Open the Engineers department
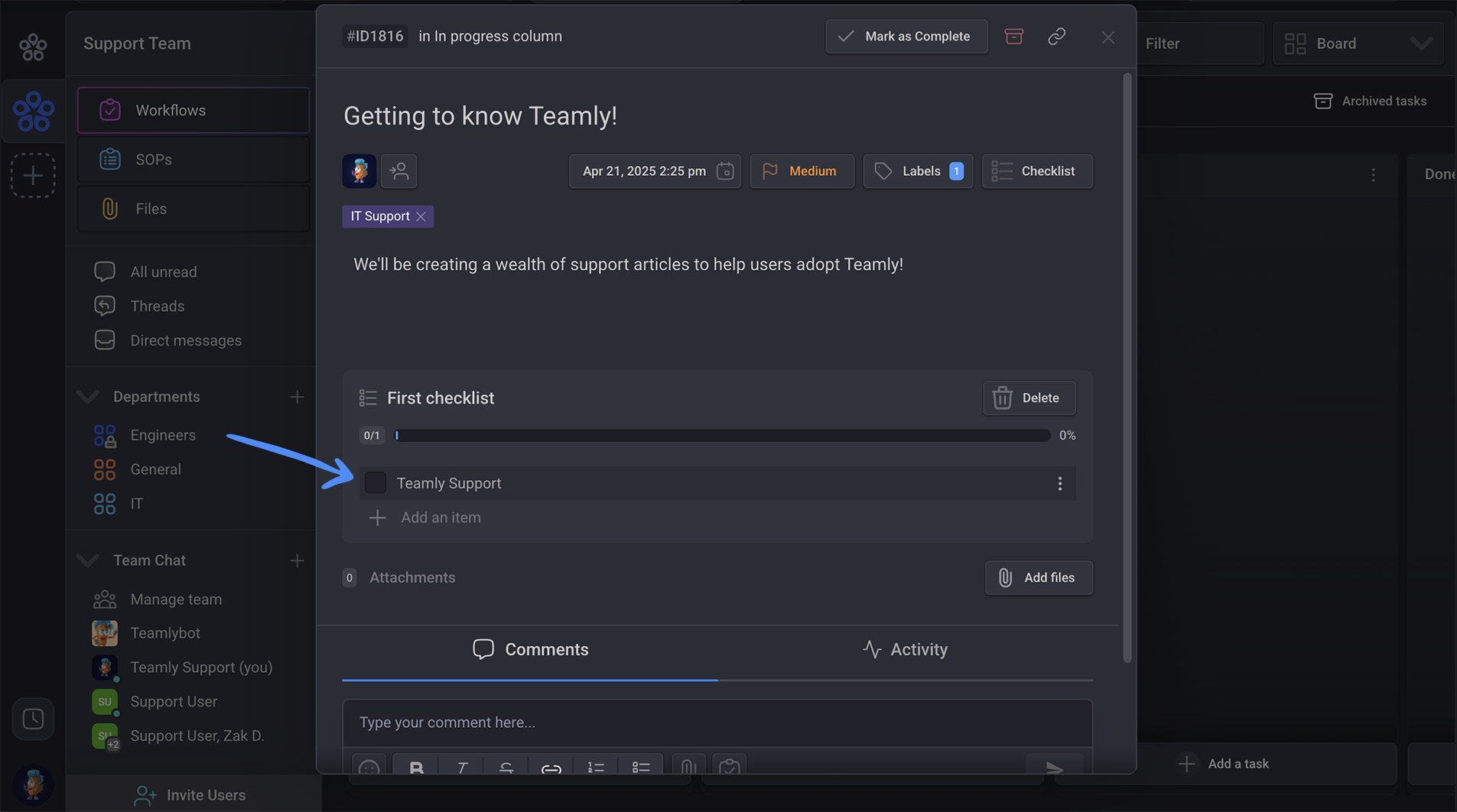Image resolution: width=1457 pixels, height=812 pixels. [145, 435]
